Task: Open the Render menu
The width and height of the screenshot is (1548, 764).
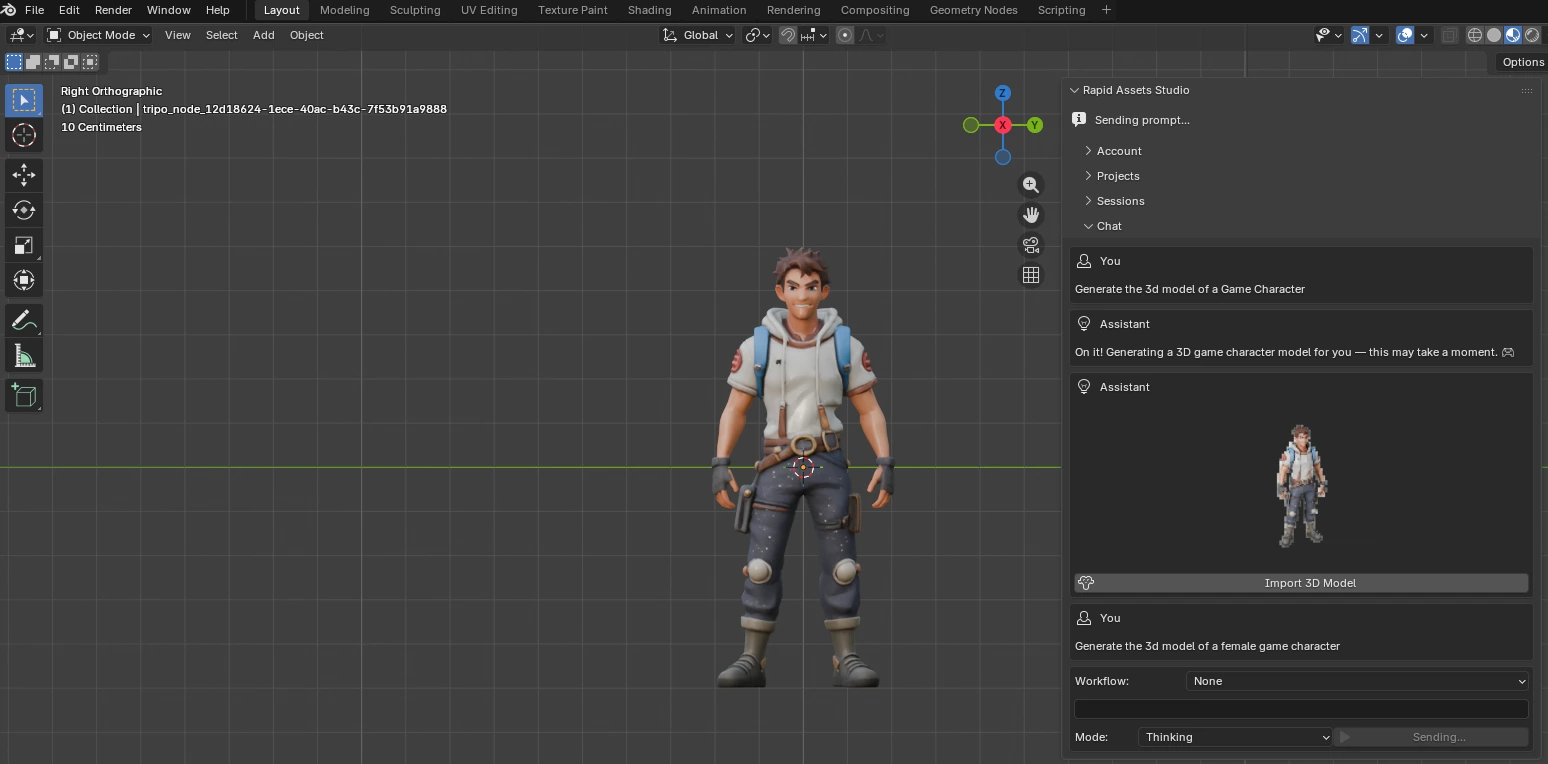Action: [x=113, y=10]
